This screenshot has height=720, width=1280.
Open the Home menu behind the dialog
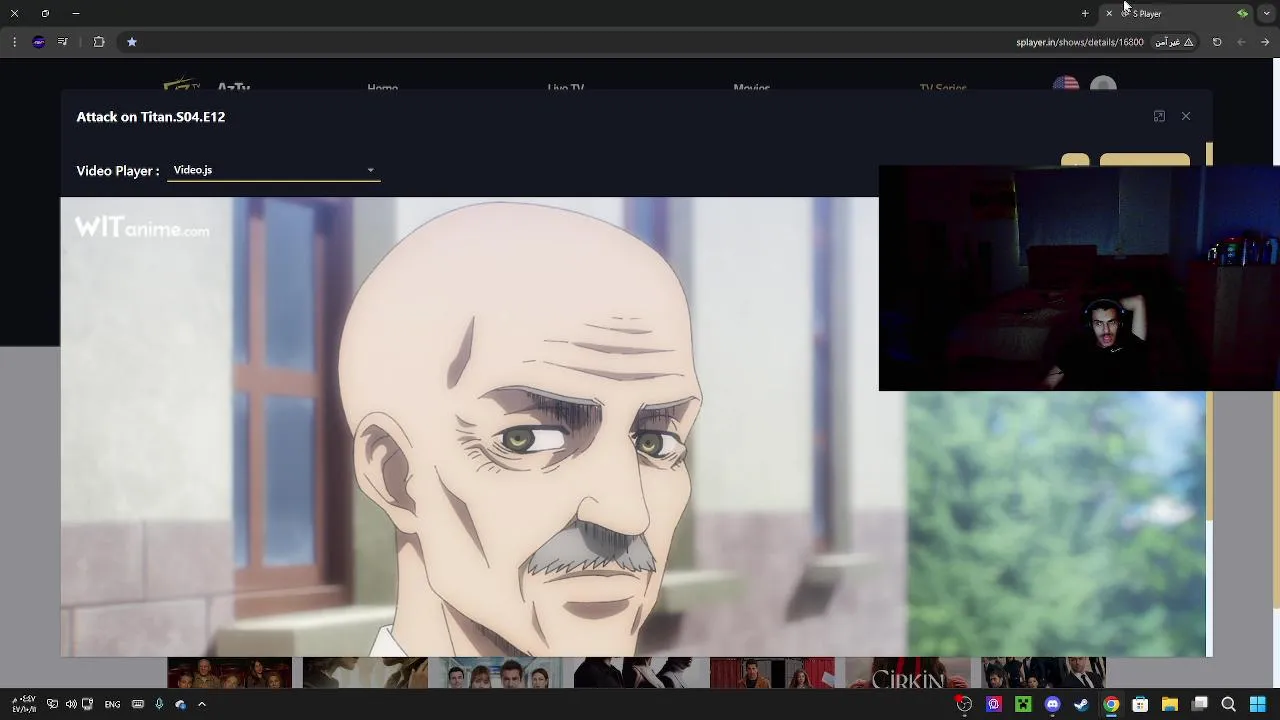pyautogui.click(x=382, y=87)
